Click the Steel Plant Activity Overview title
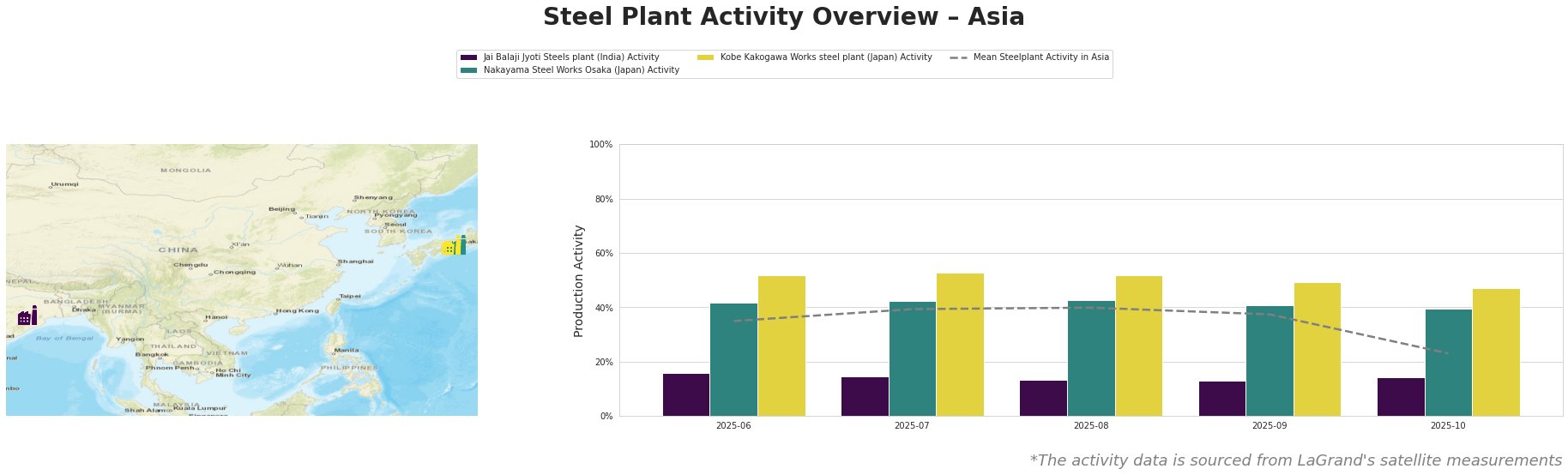1568x475 pixels. click(783, 17)
